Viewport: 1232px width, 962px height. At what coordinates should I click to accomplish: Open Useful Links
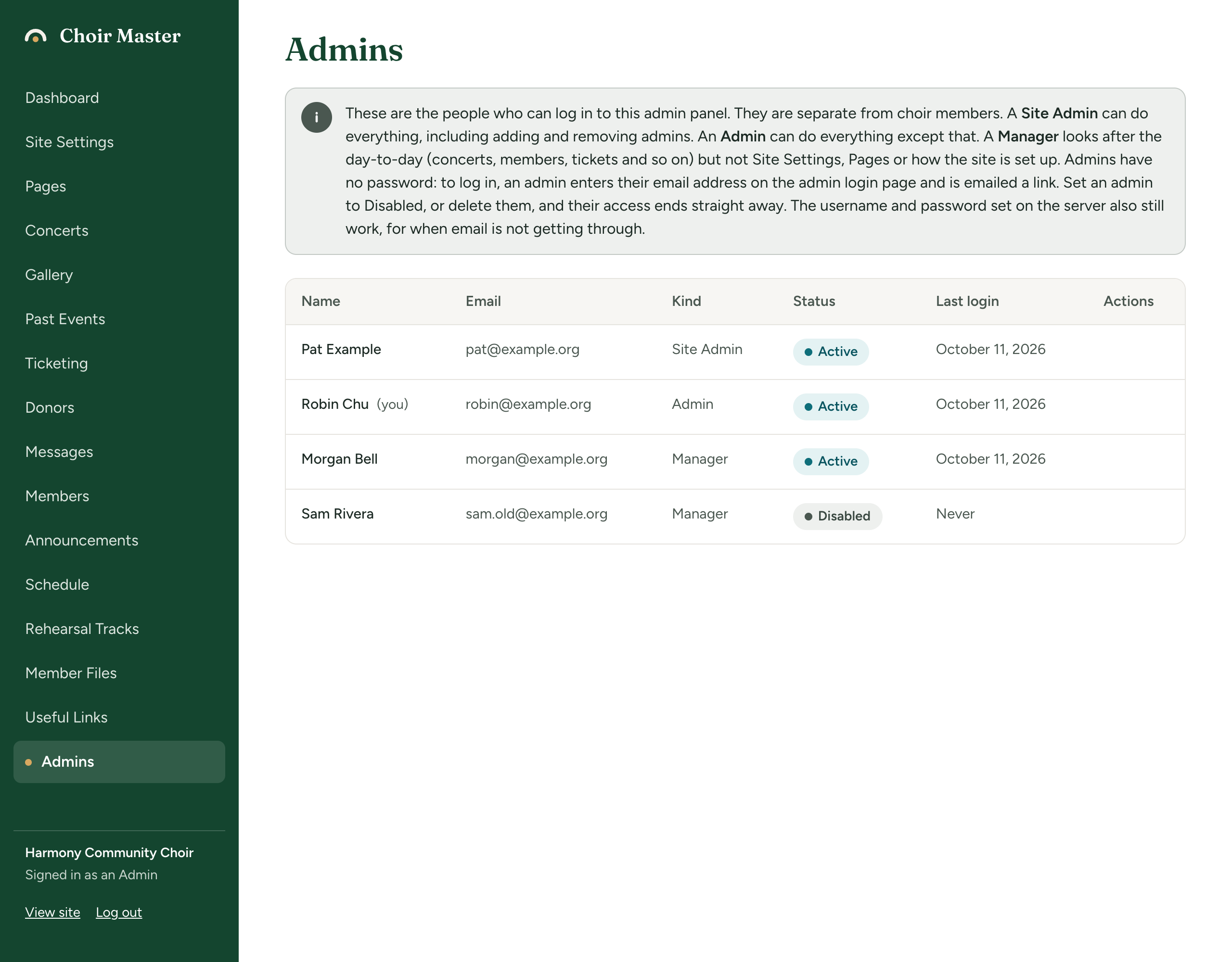(66, 718)
